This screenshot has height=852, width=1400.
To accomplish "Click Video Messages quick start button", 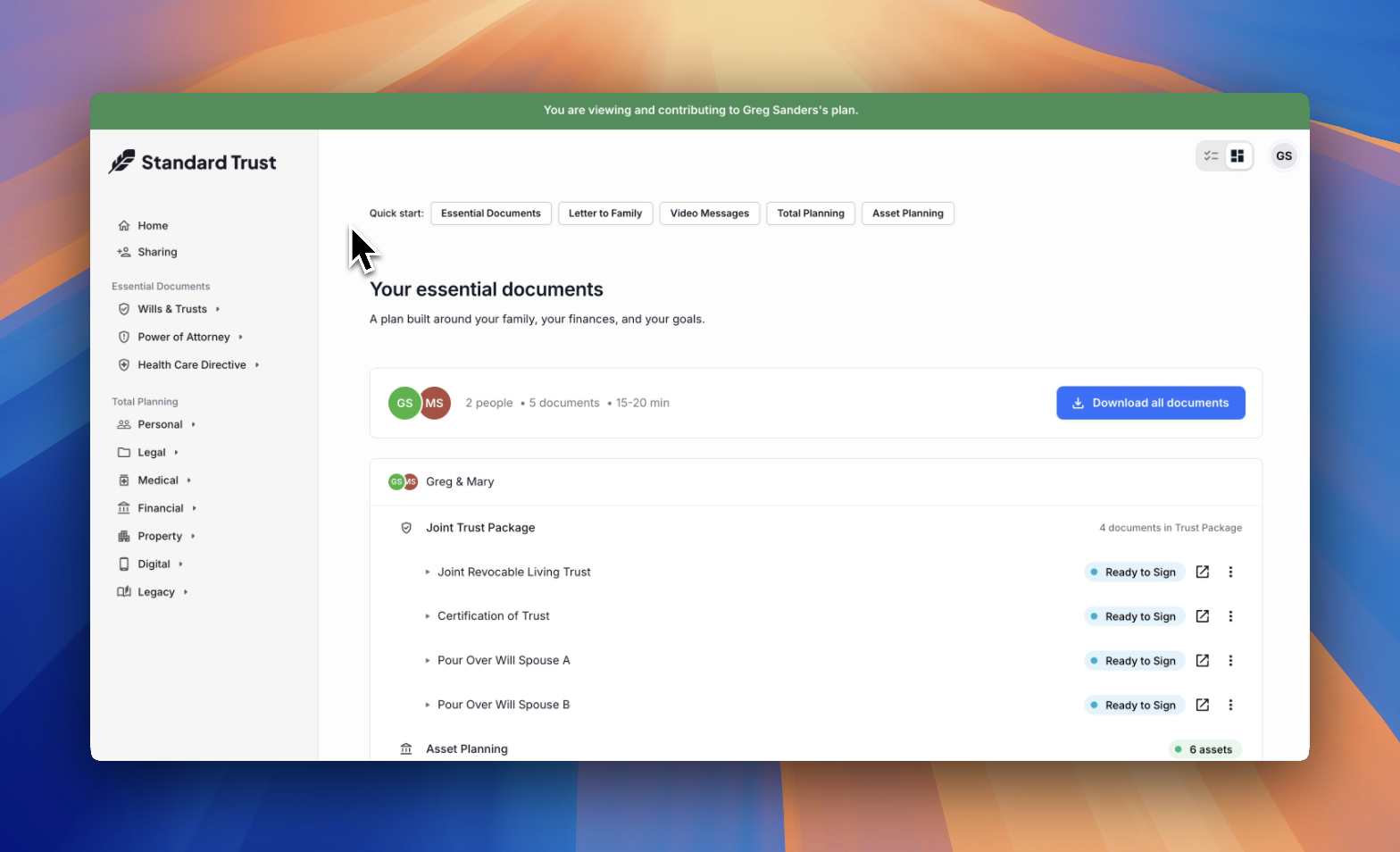I will pos(710,213).
